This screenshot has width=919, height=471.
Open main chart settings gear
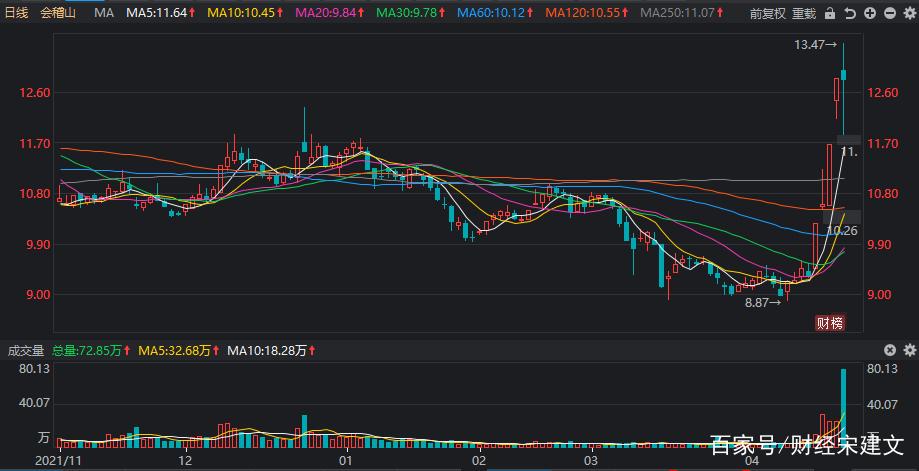[x=907, y=13]
